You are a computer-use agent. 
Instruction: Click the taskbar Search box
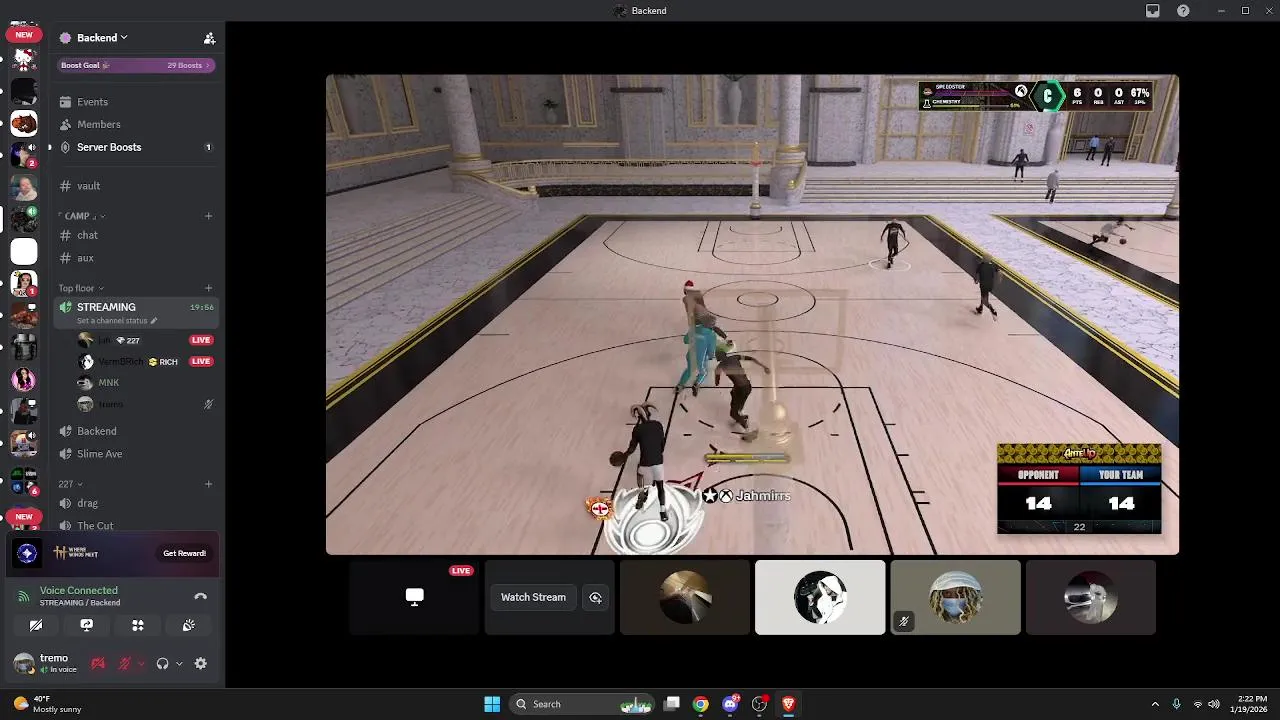click(x=582, y=704)
